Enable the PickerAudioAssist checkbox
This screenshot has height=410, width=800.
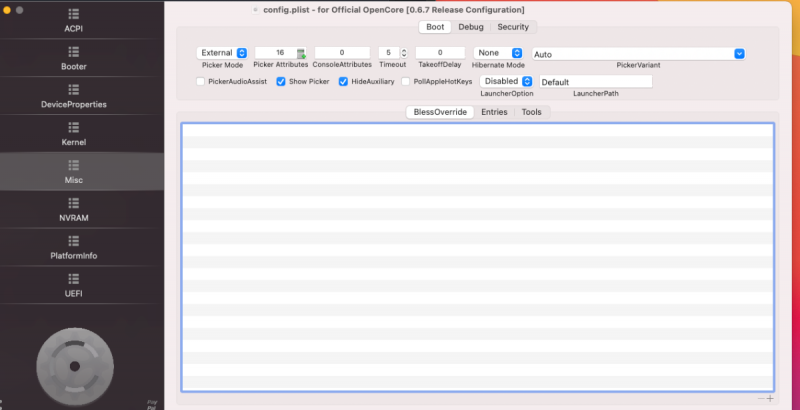[201, 82]
